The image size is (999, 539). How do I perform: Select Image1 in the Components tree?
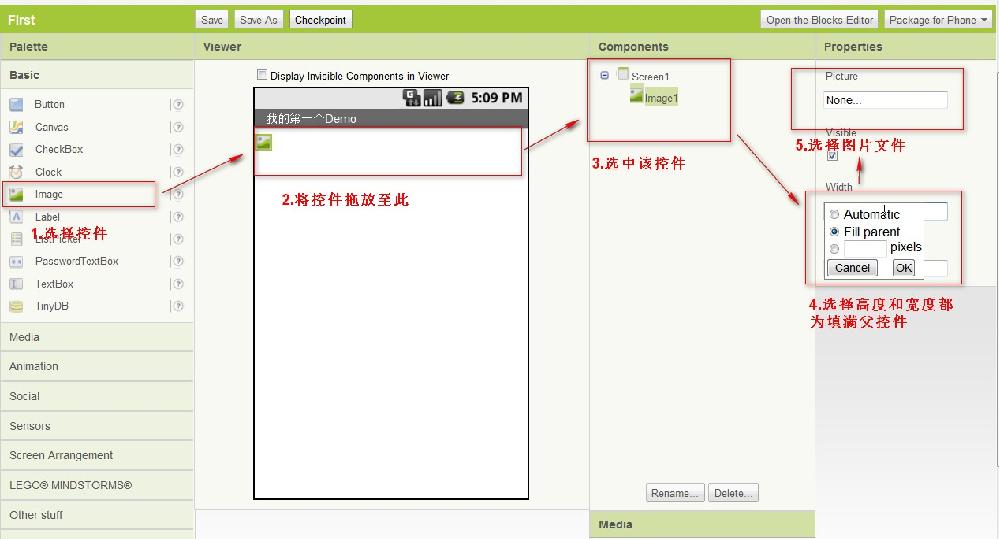(661, 98)
